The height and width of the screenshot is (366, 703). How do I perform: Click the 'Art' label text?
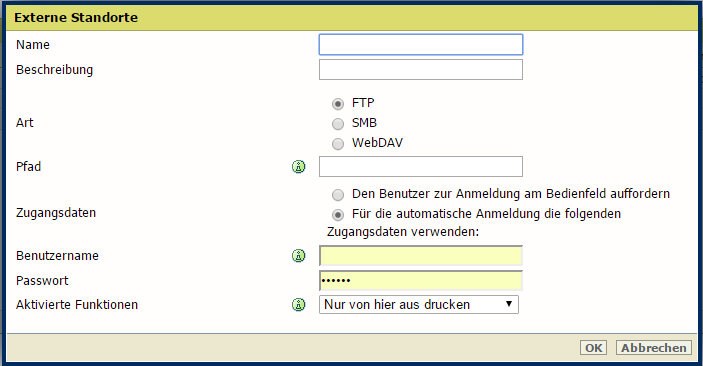coord(25,123)
